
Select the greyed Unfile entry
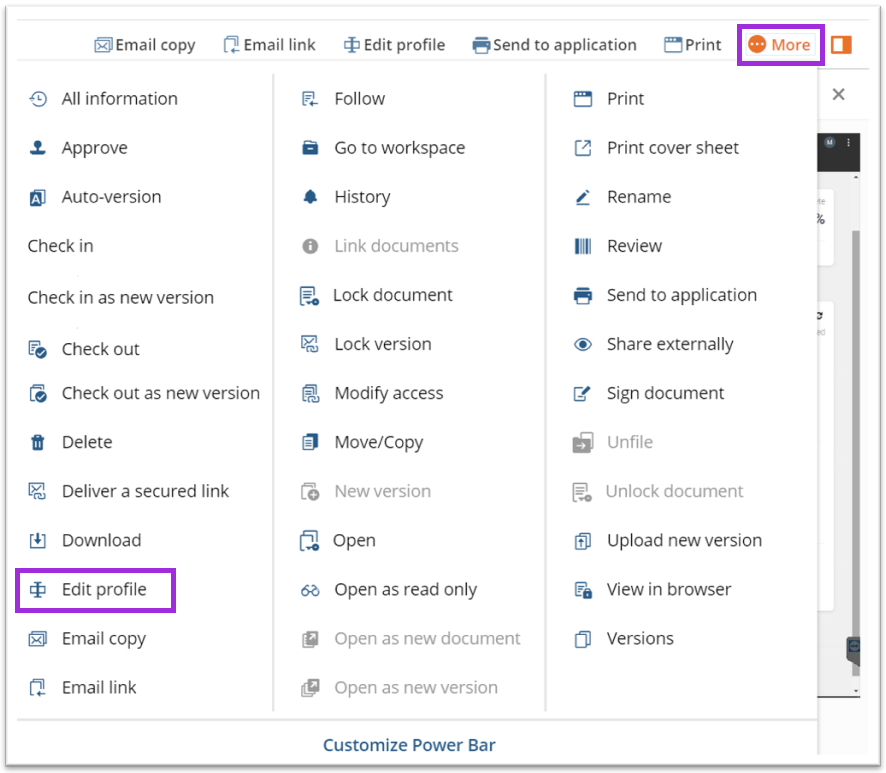pyautogui.click(x=613, y=442)
